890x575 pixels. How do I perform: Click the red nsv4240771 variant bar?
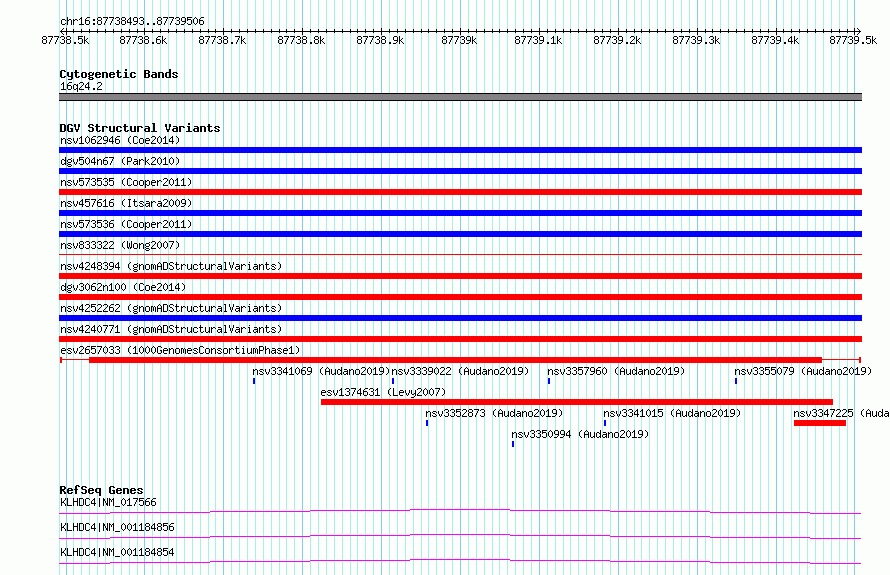click(460, 339)
